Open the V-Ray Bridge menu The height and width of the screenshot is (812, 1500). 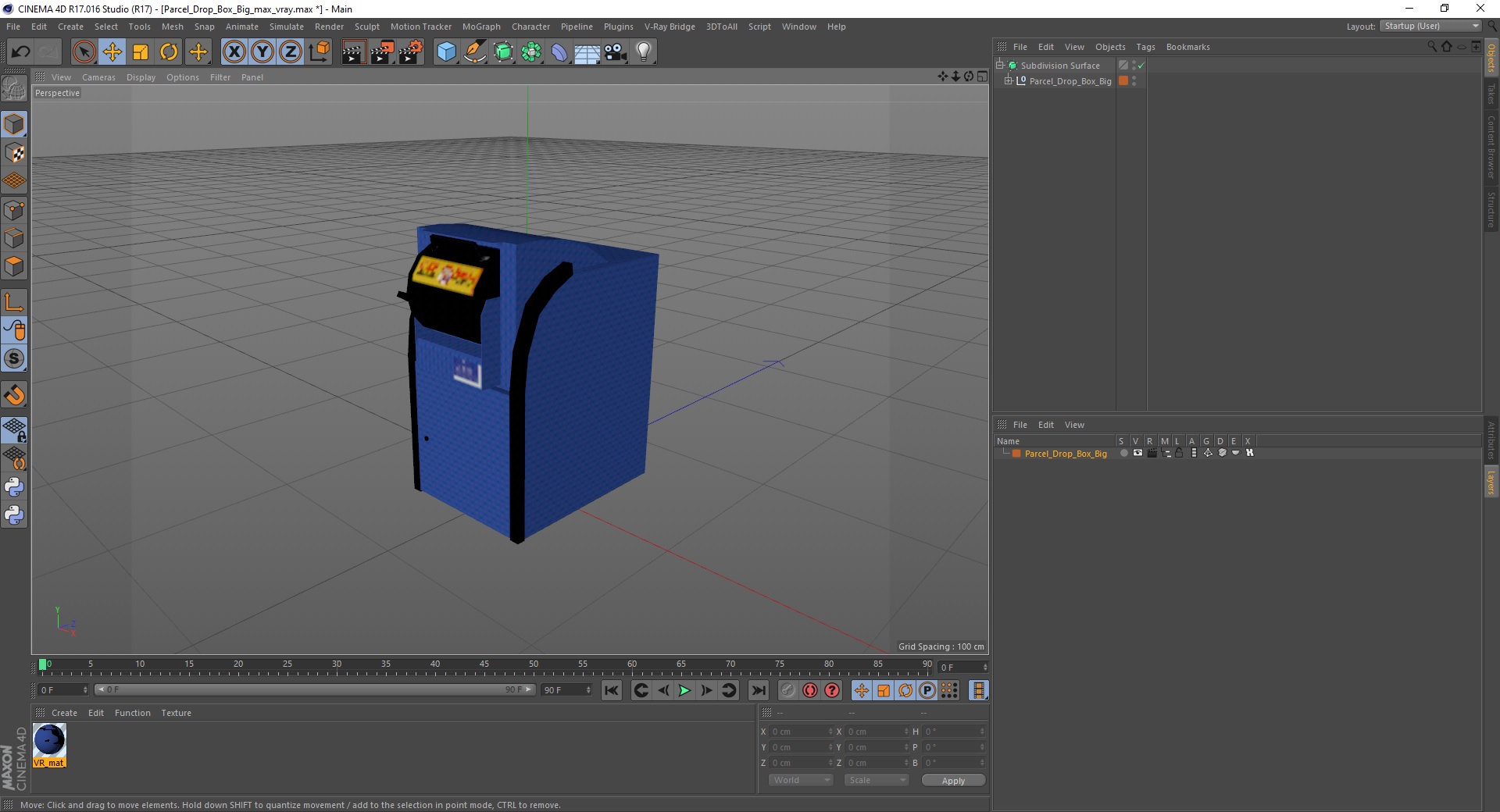click(670, 27)
